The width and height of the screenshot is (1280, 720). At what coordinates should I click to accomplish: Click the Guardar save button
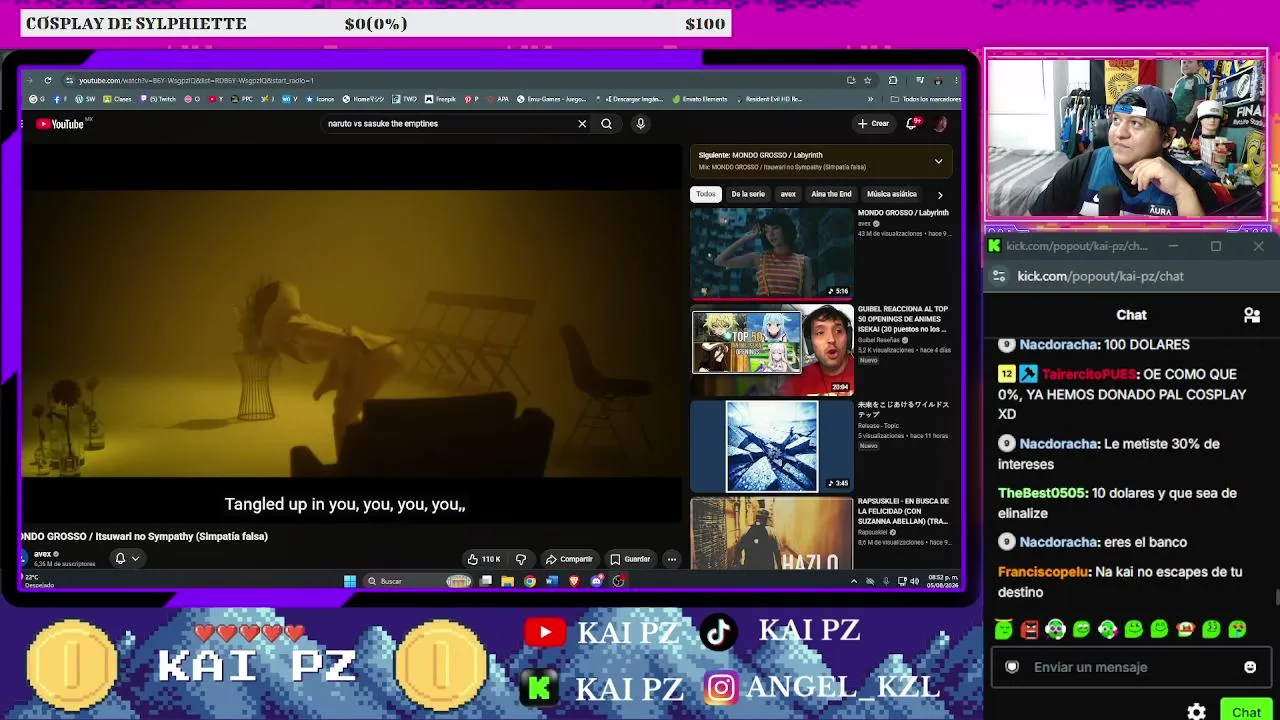(x=630, y=559)
